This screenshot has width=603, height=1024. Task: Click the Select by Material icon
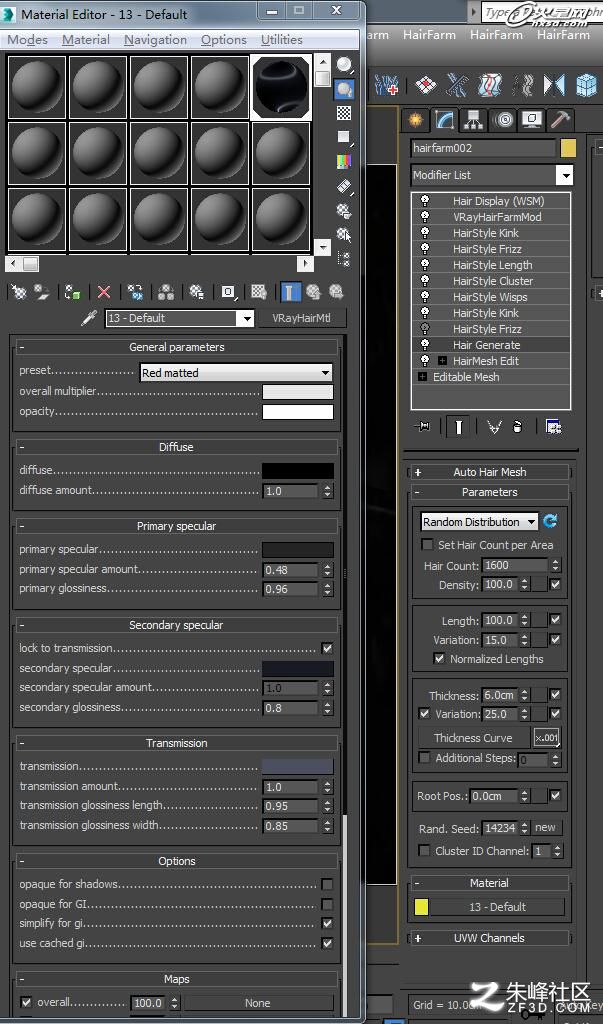tap(344, 234)
